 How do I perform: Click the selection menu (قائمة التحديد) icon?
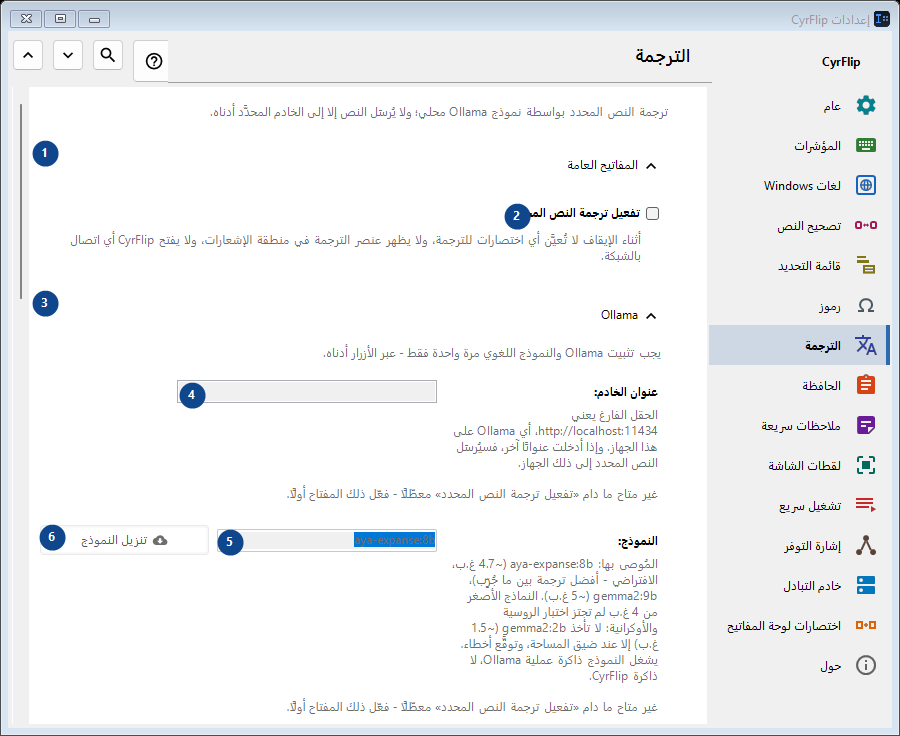[x=866, y=265]
